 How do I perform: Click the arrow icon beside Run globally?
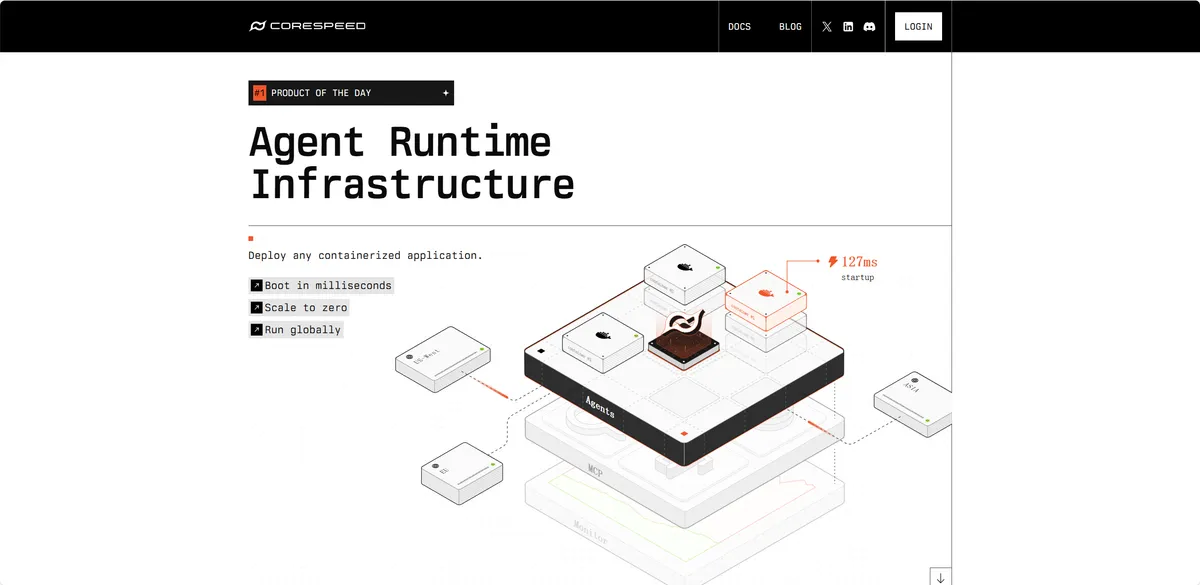pyautogui.click(x=256, y=330)
